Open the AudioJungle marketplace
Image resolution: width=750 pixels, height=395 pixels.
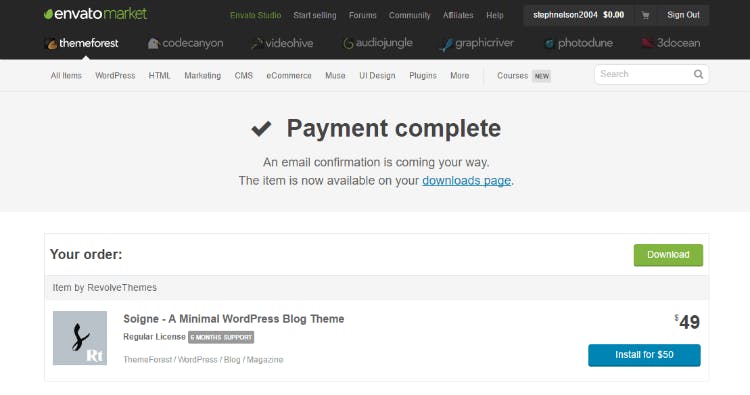(x=378, y=43)
